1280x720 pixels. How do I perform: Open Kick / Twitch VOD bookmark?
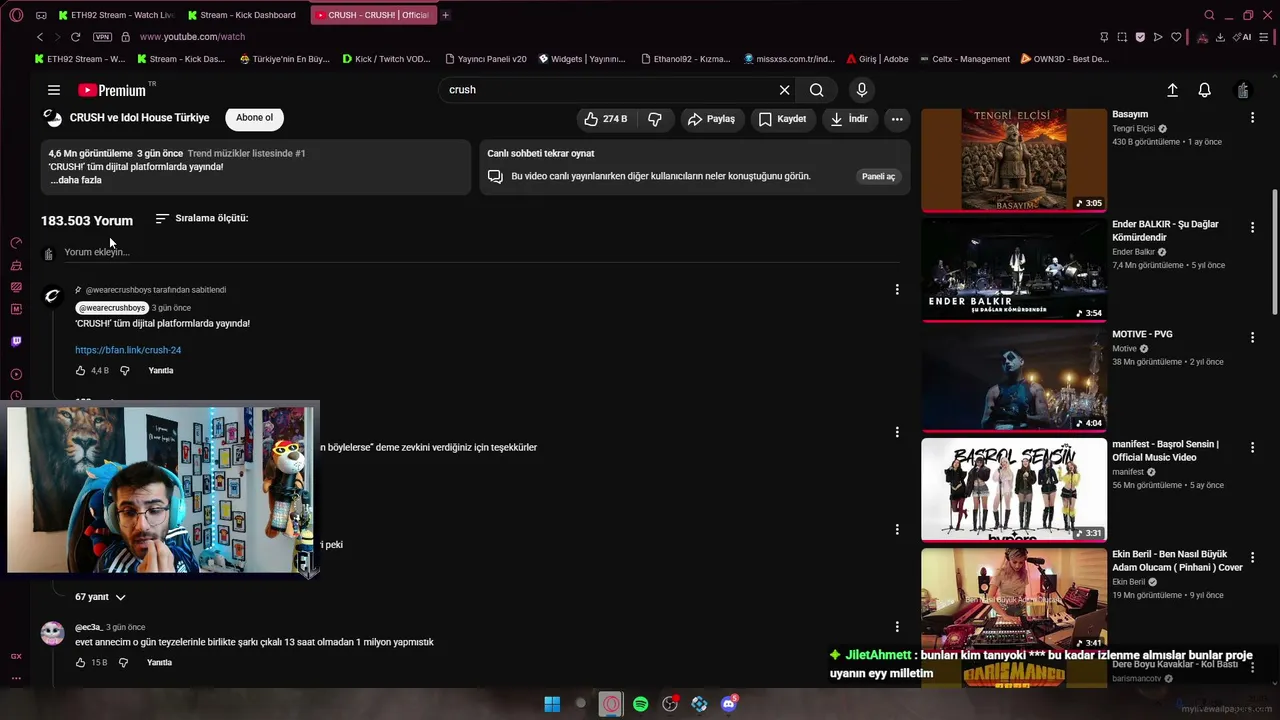click(x=386, y=59)
